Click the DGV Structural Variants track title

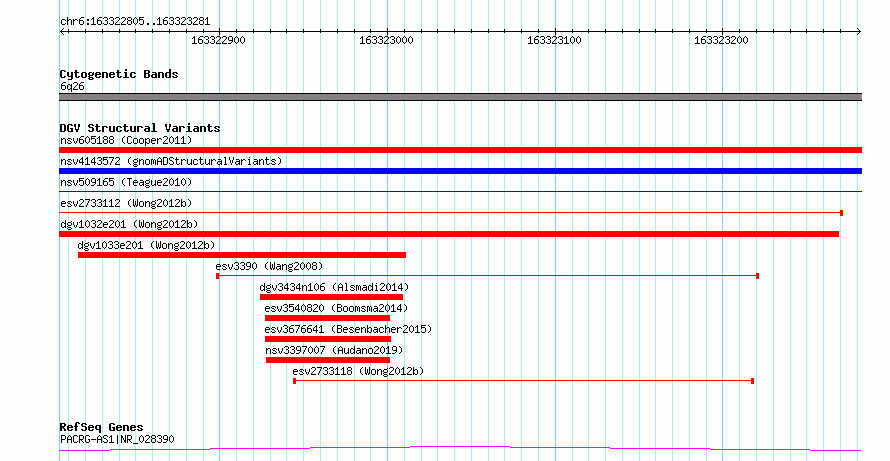(x=140, y=128)
